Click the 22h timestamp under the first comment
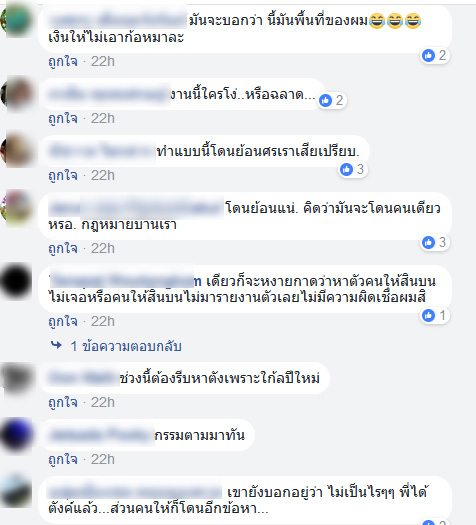 (103, 62)
